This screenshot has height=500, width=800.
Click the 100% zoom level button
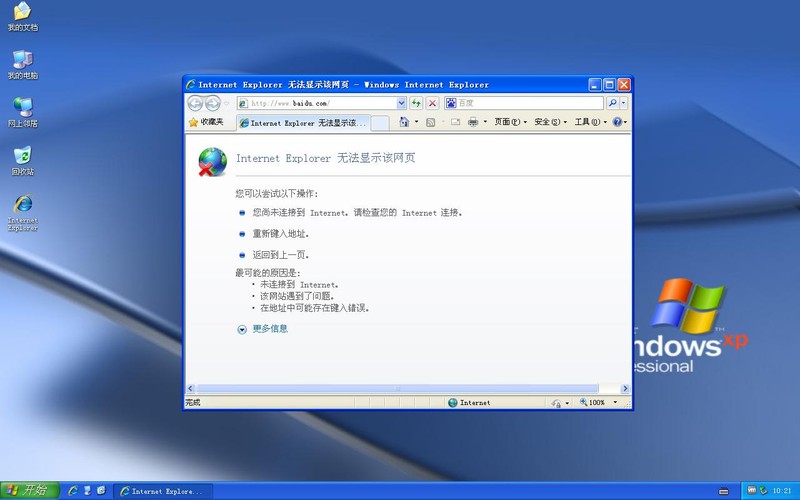pyautogui.click(x=592, y=403)
